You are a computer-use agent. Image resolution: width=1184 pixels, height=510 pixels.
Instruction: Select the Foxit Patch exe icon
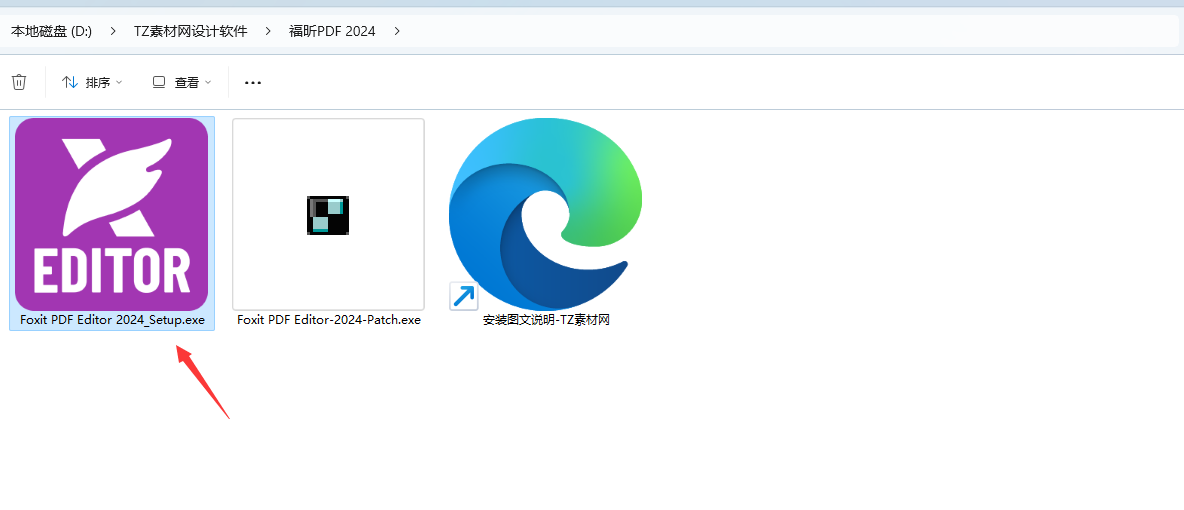tap(328, 215)
